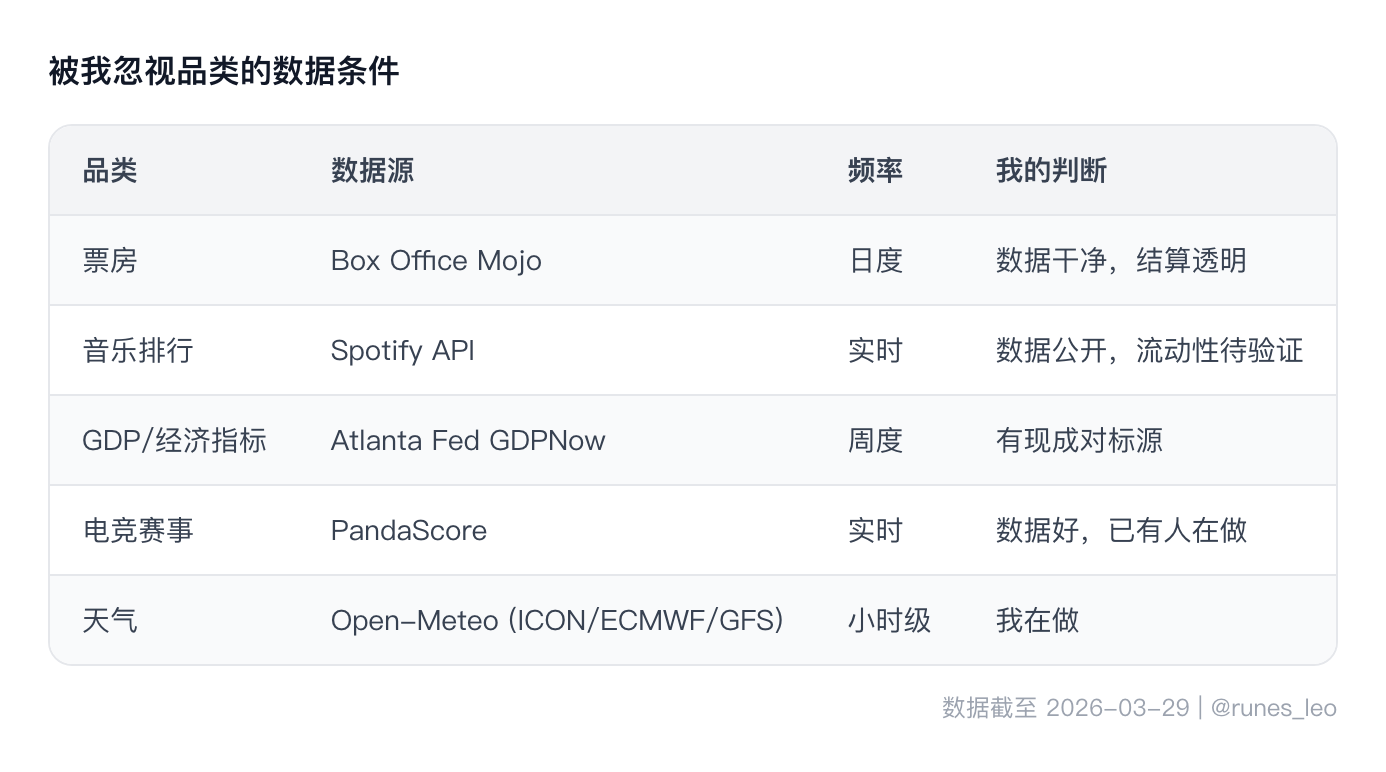The height and width of the screenshot is (772, 1386).
Task: Click 数据公开，流动性待验证 judgment text
Action: (1150, 351)
